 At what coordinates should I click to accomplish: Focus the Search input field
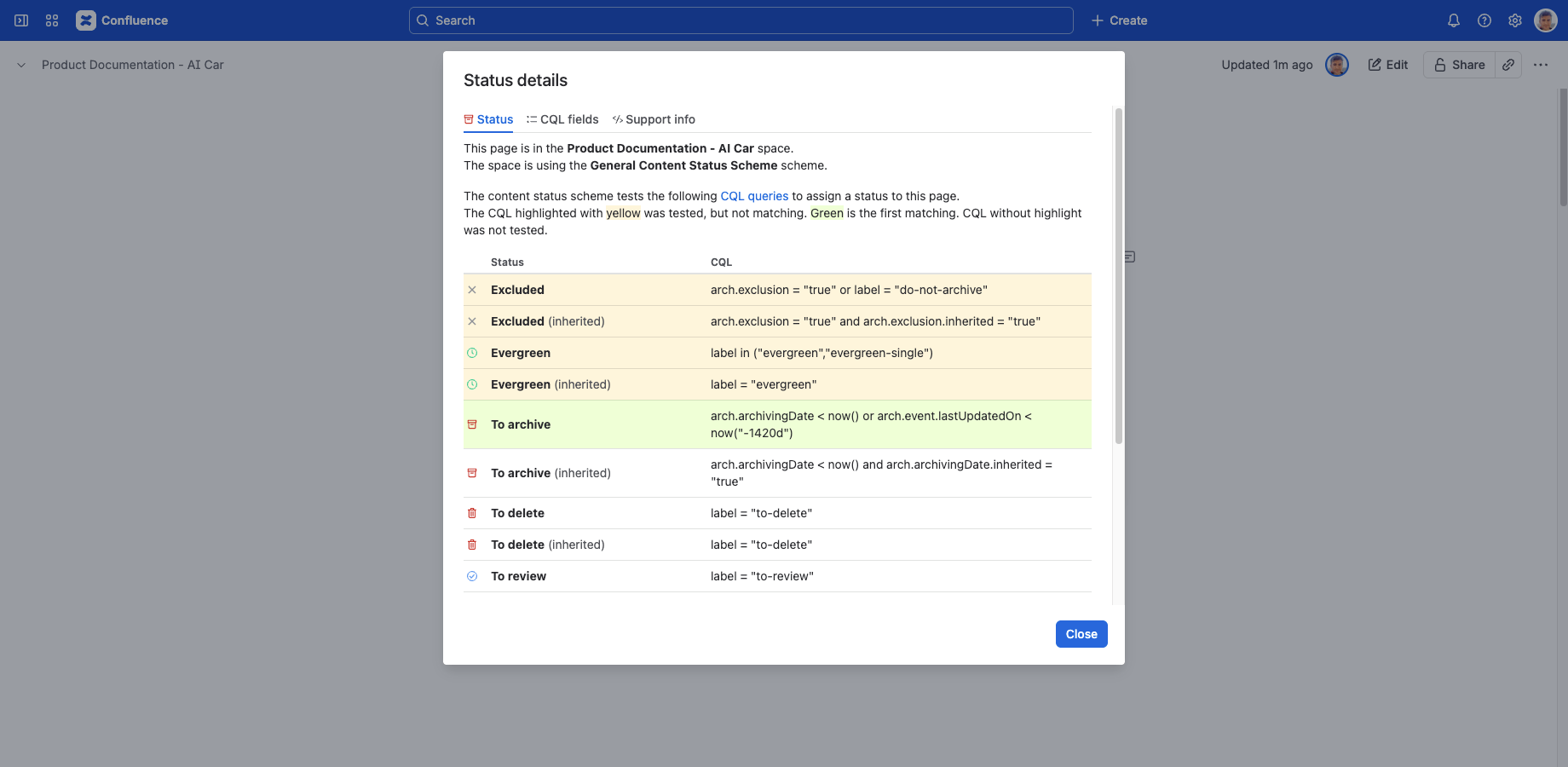[741, 20]
